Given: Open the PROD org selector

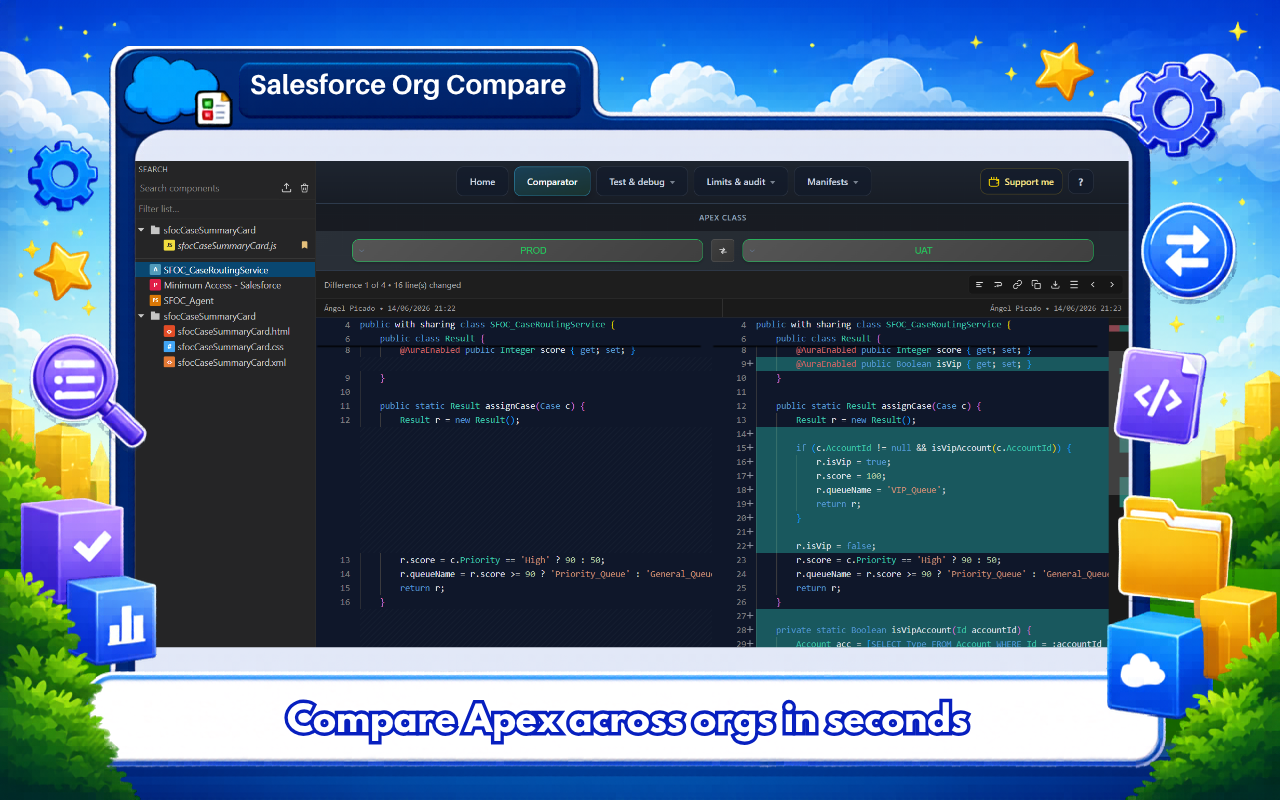Looking at the screenshot, I should [x=528, y=251].
